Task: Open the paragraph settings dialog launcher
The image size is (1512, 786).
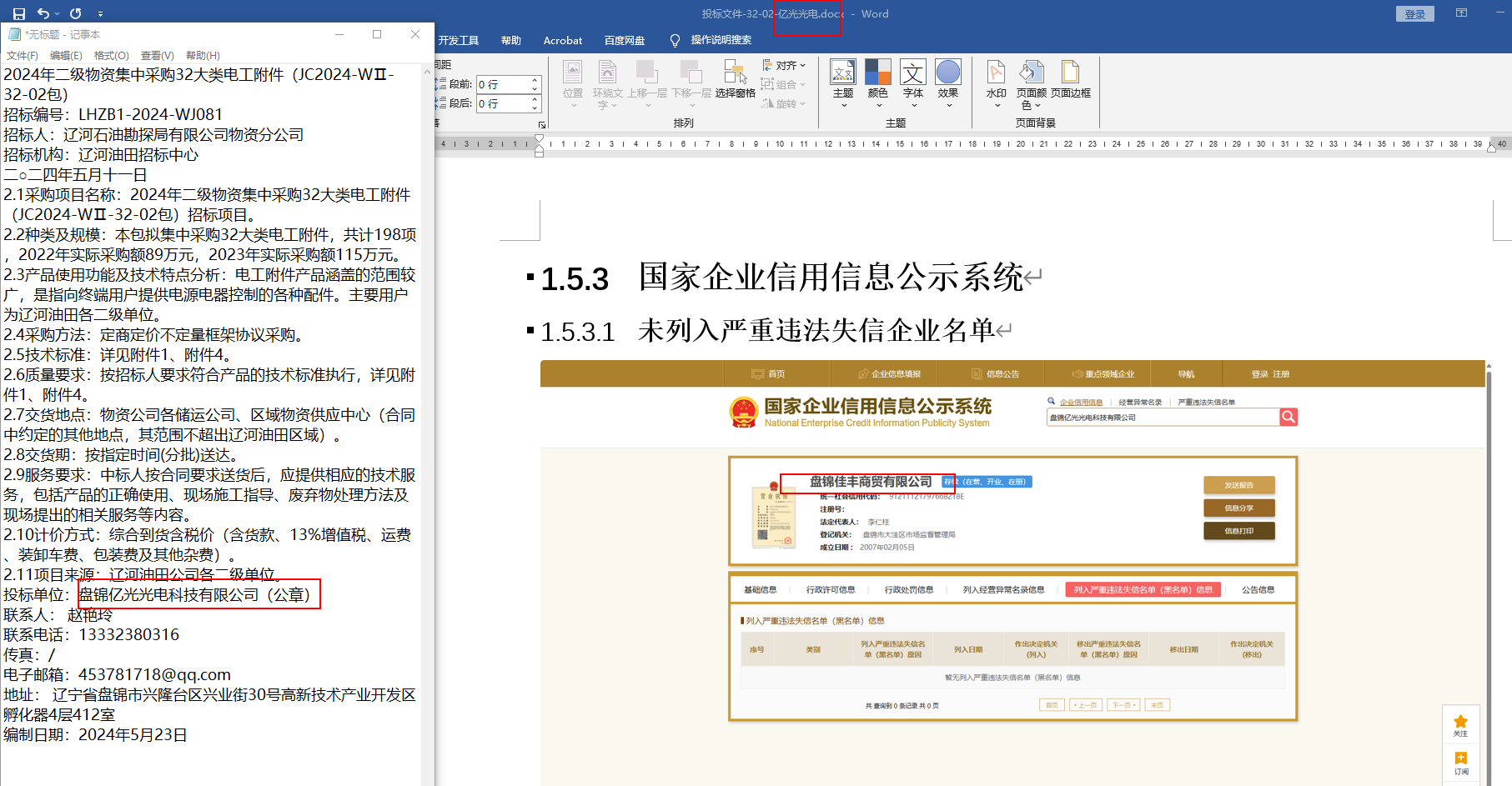Action: tap(541, 124)
